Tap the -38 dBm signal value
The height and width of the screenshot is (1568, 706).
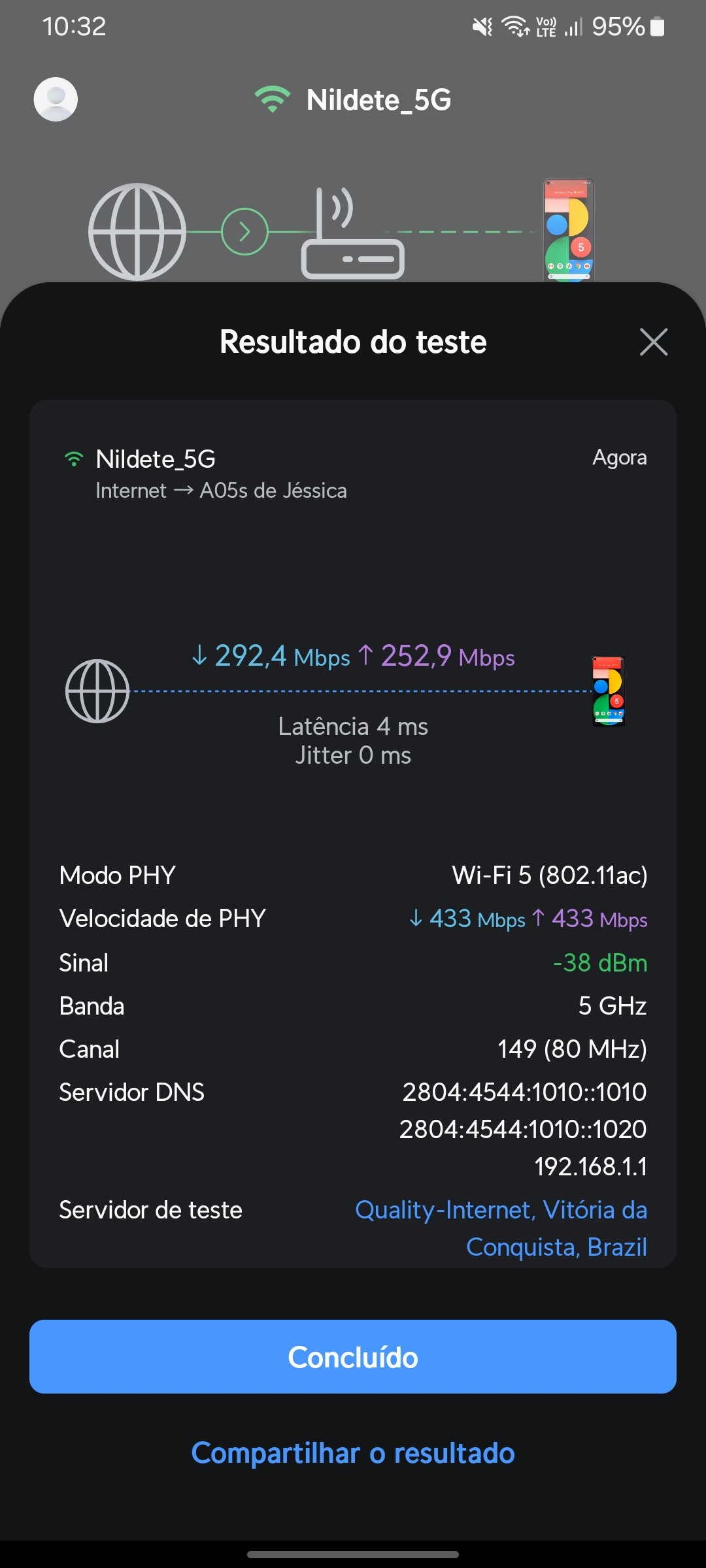(x=600, y=962)
